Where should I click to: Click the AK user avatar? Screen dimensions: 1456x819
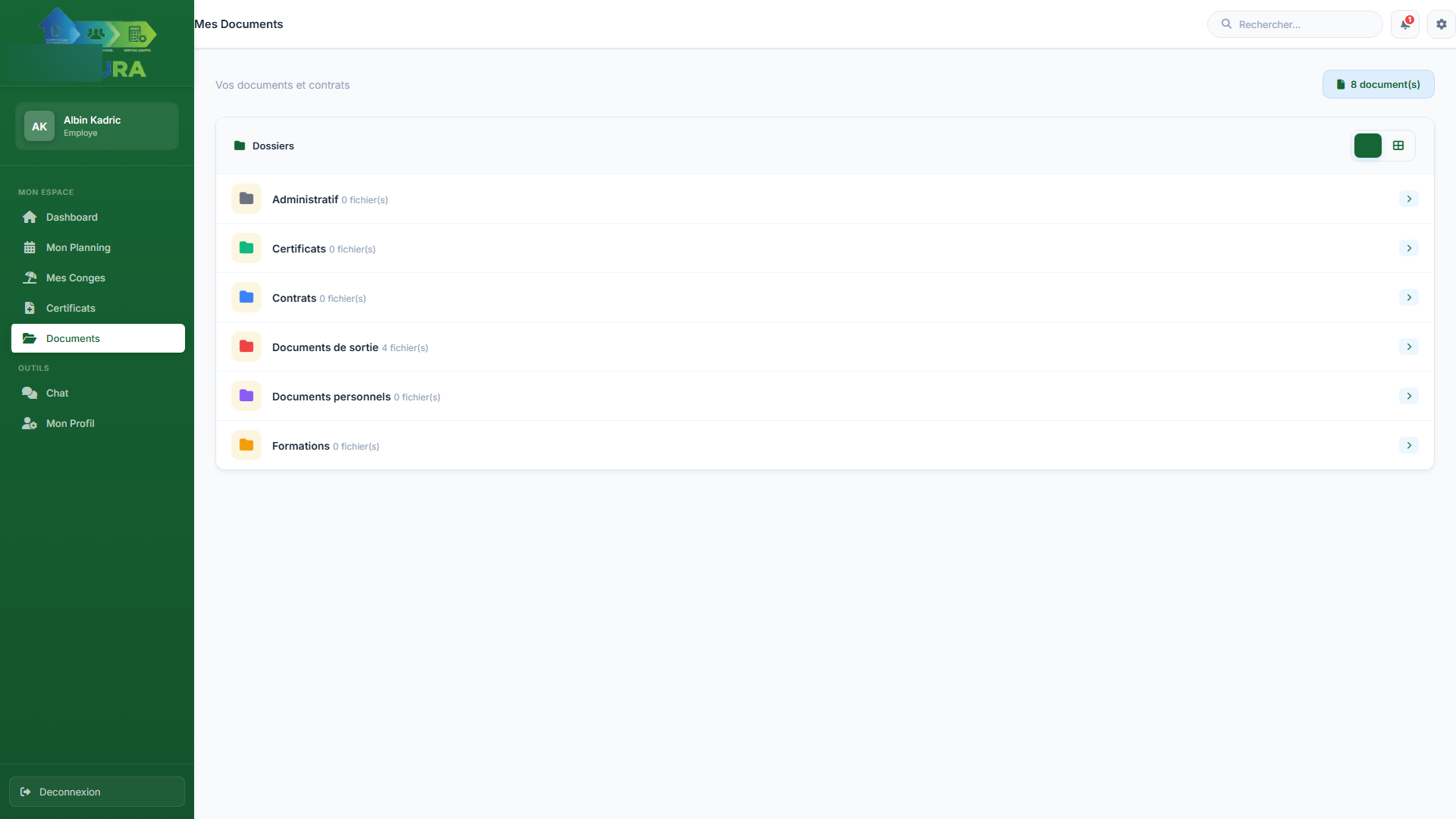coord(39,127)
